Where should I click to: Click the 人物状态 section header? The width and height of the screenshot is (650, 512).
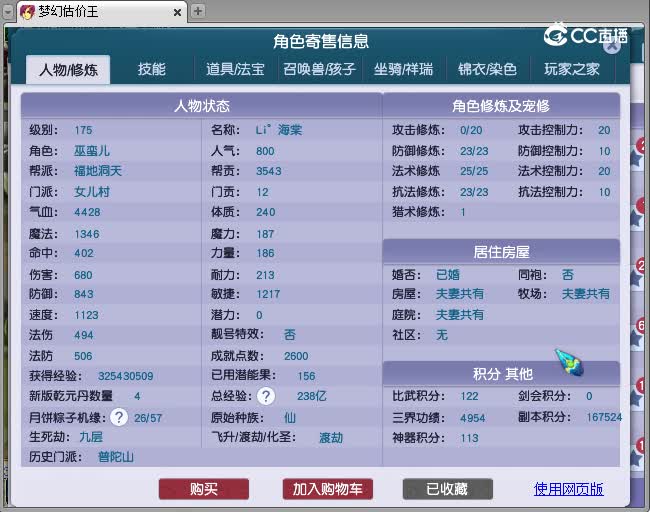point(202,106)
